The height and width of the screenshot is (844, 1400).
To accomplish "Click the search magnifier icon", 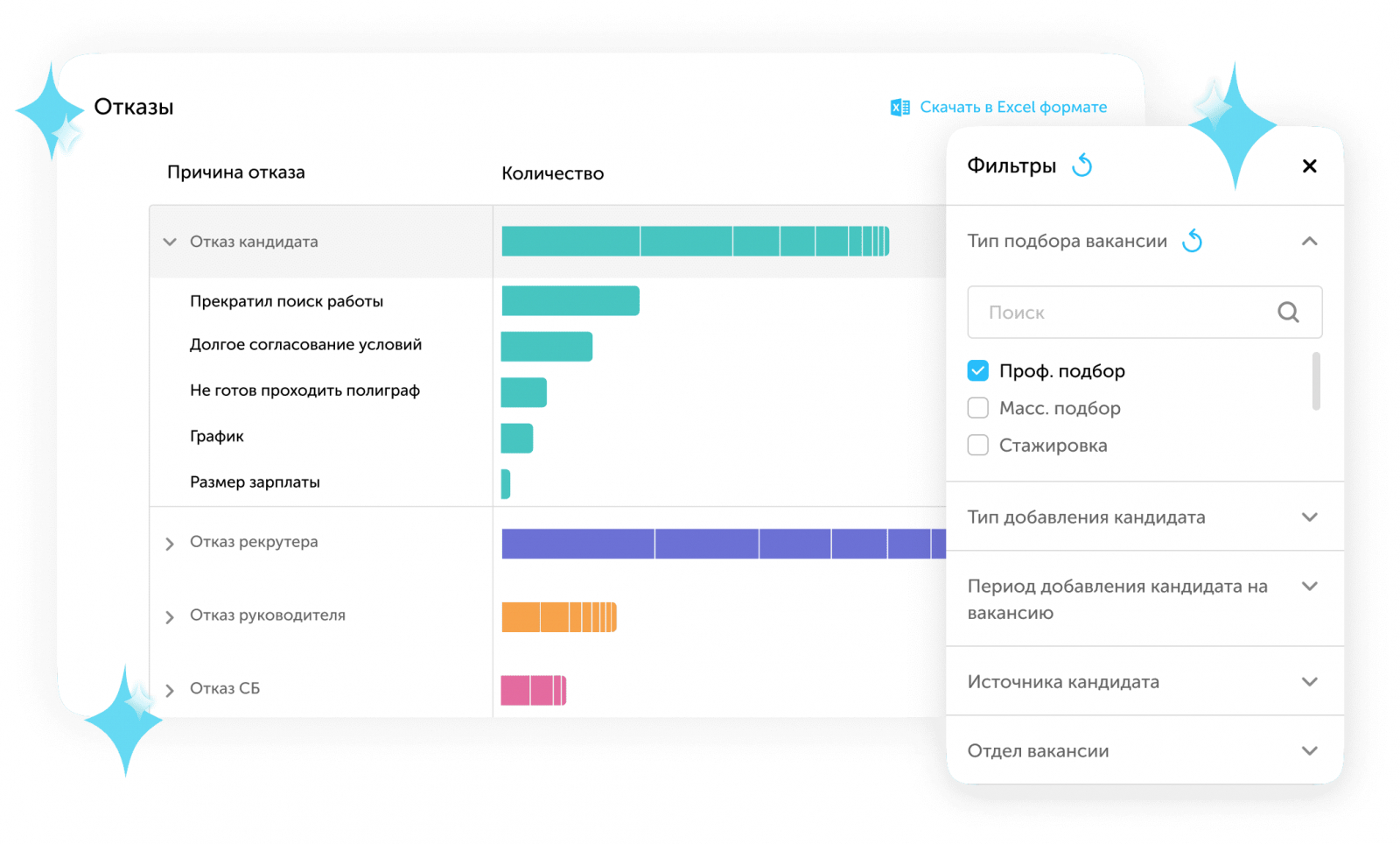I will 1288,313.
